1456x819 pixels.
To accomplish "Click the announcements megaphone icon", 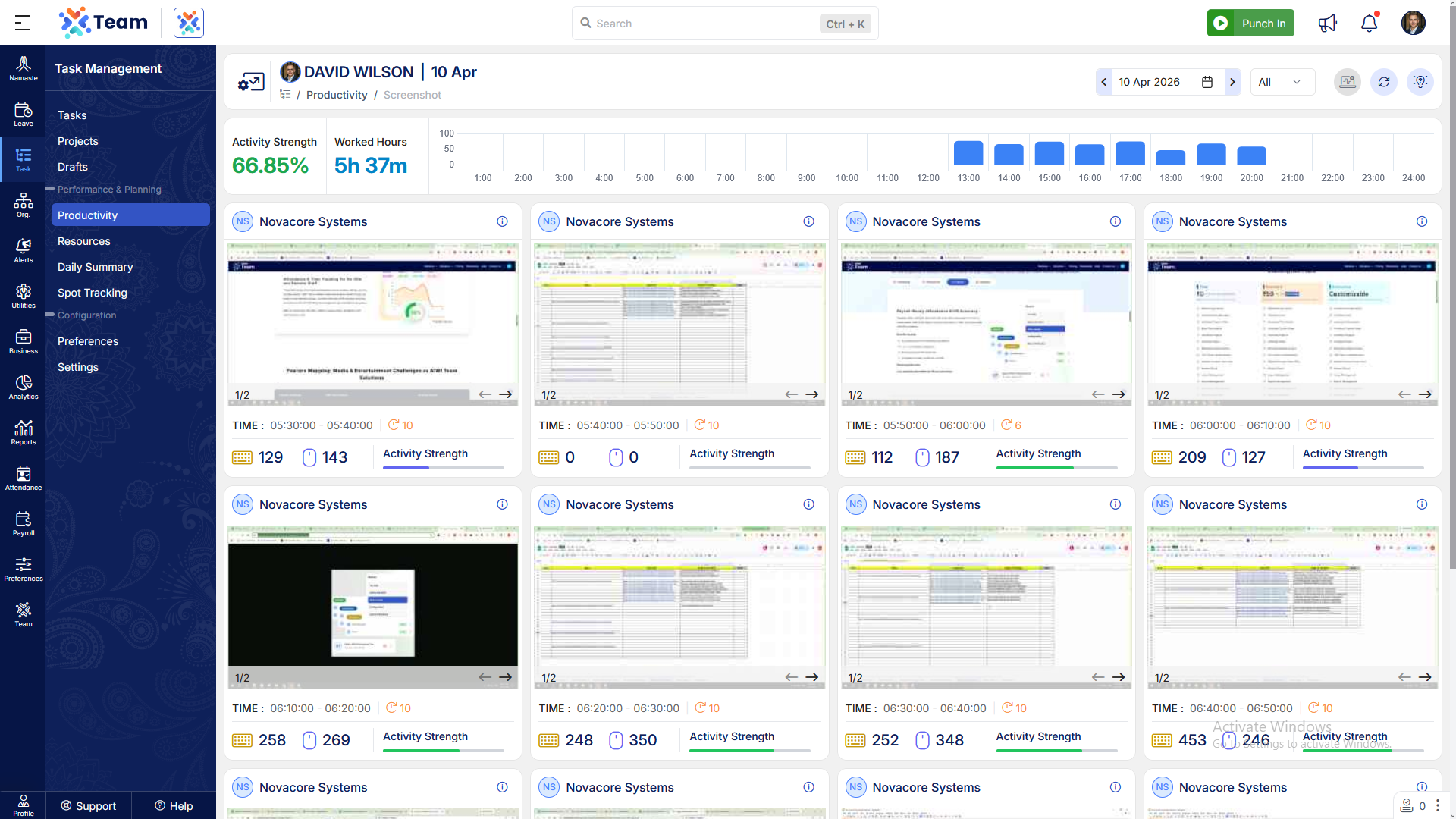I will (x=1327, y=23).
